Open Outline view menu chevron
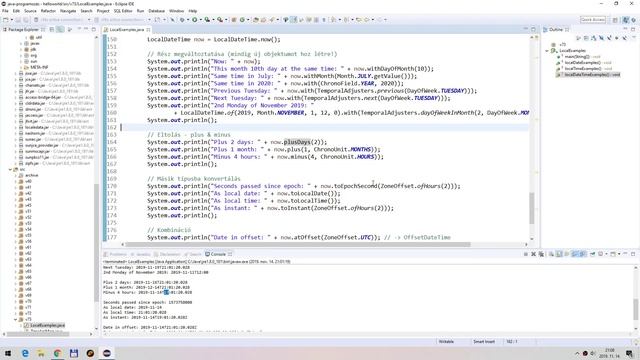Image resolution: width=640 pixels, height=360 pixels. [x=634, y=38]
